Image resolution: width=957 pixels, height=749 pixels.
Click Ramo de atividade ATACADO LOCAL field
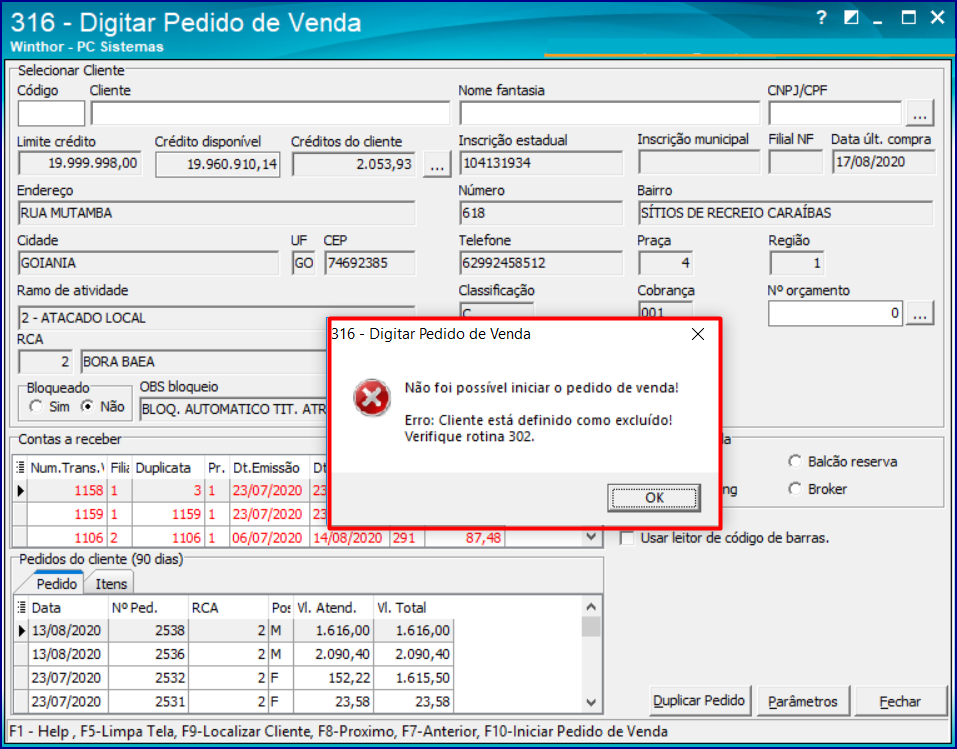217,317
